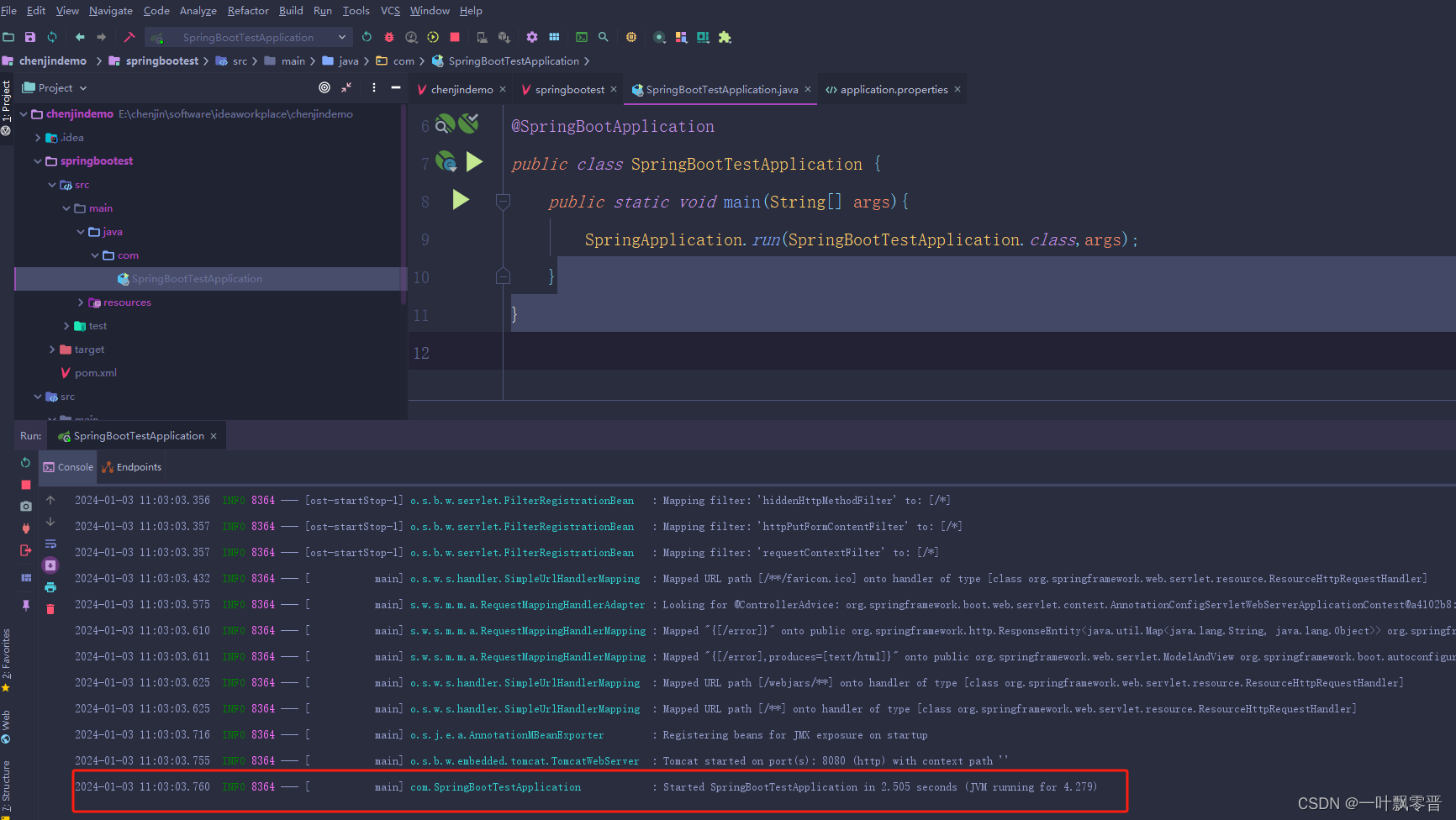Click the Debug bug icon
Screen dimensions: 1456x820
click(389, 37)
